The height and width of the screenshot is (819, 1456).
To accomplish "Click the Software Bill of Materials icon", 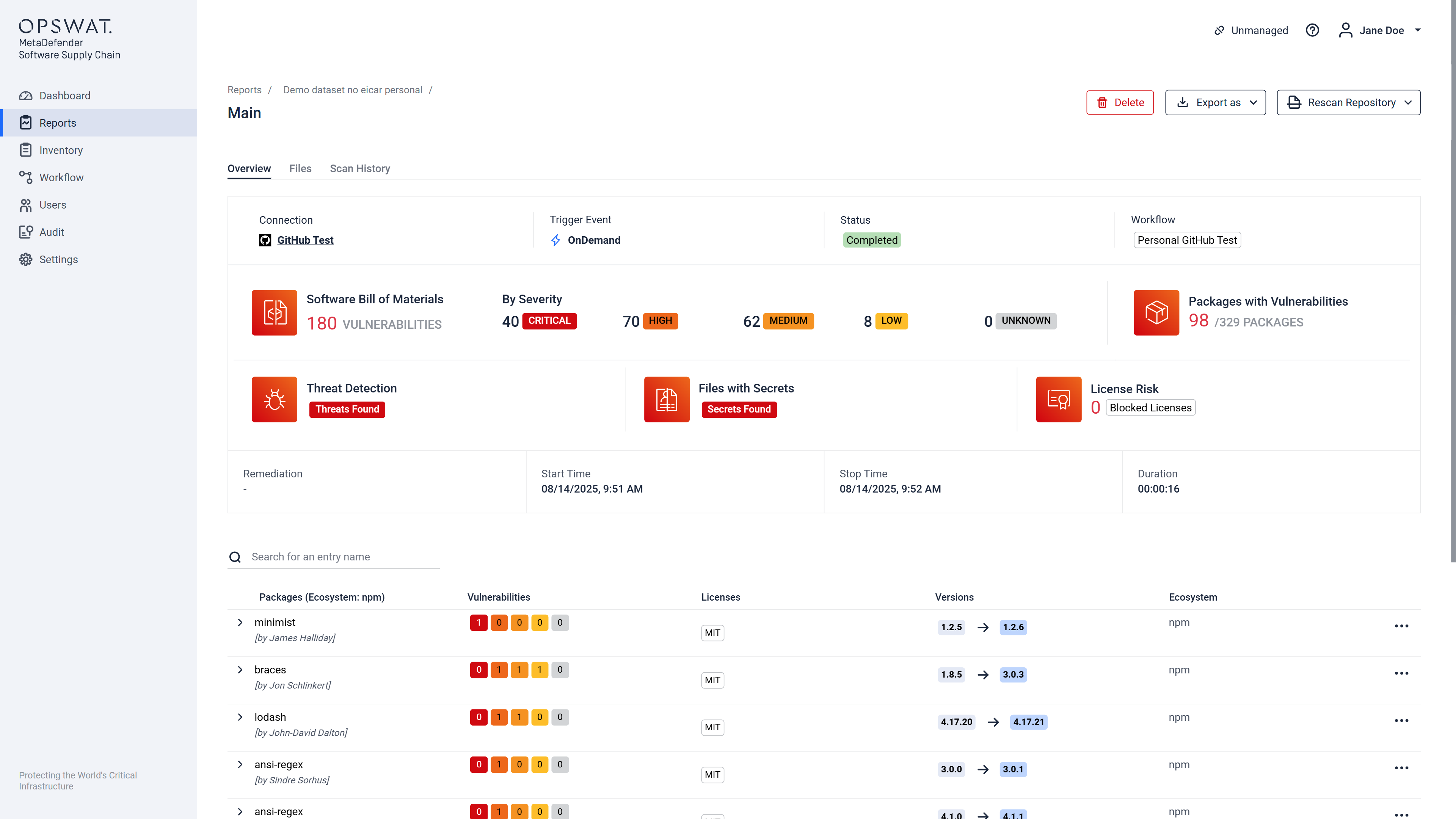I will 274,312.
